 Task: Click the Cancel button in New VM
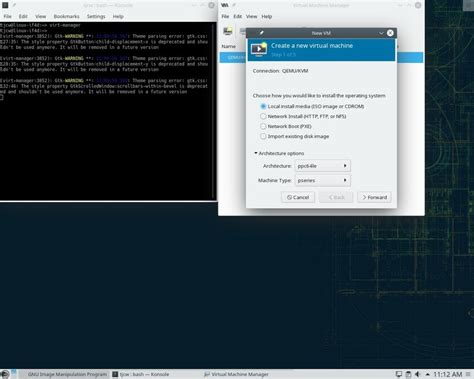(x=298, y=197)
